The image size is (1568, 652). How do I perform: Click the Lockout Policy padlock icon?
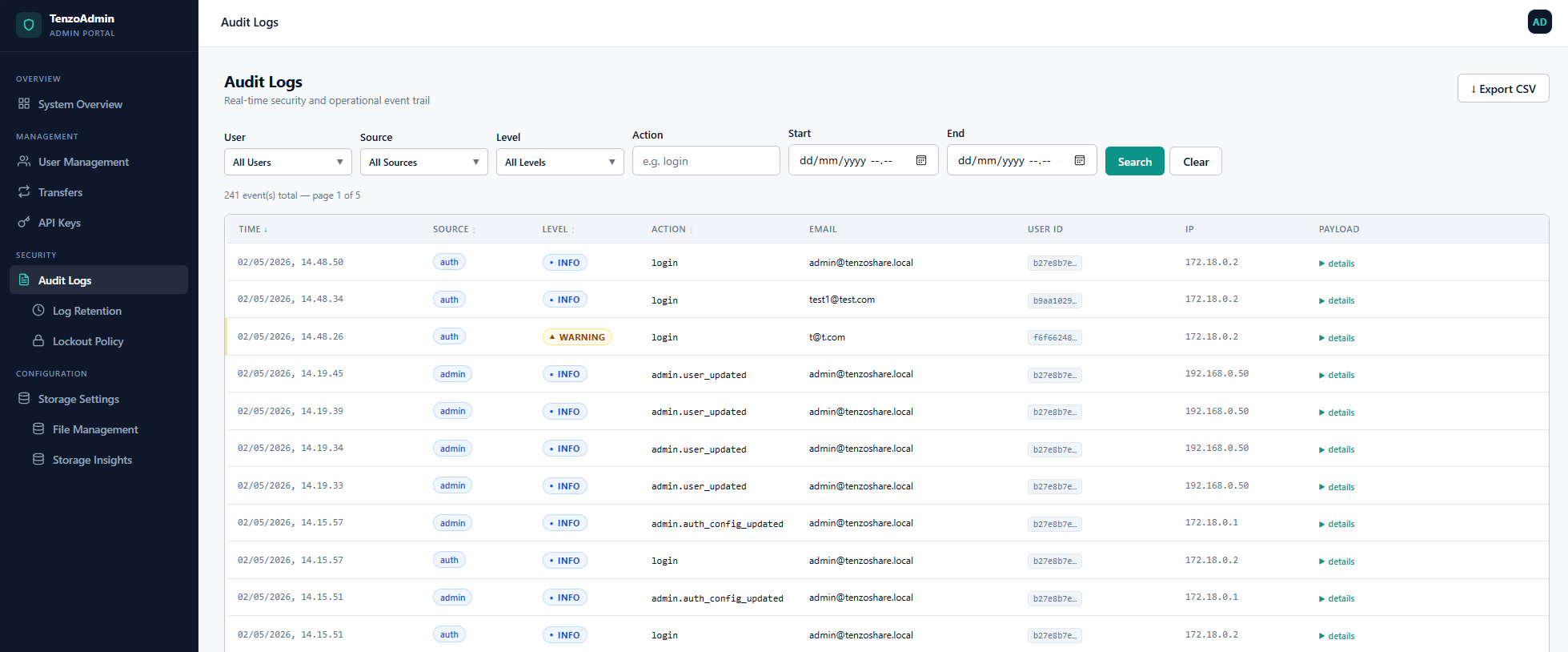pos(38,340)
